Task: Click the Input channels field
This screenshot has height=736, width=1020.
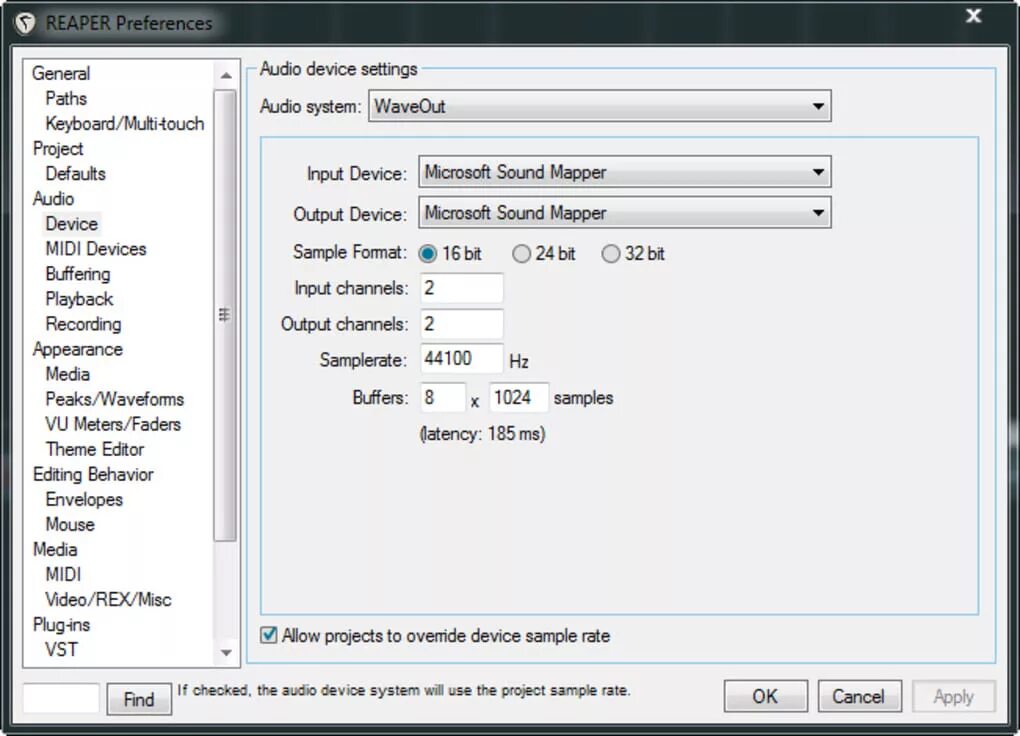Action: point(462,288)
